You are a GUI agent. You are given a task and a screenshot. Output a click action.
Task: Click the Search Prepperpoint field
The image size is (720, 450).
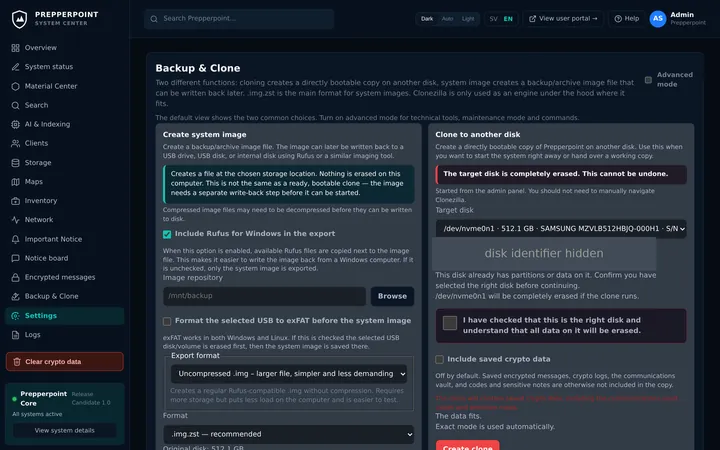[x=239, y=19]
